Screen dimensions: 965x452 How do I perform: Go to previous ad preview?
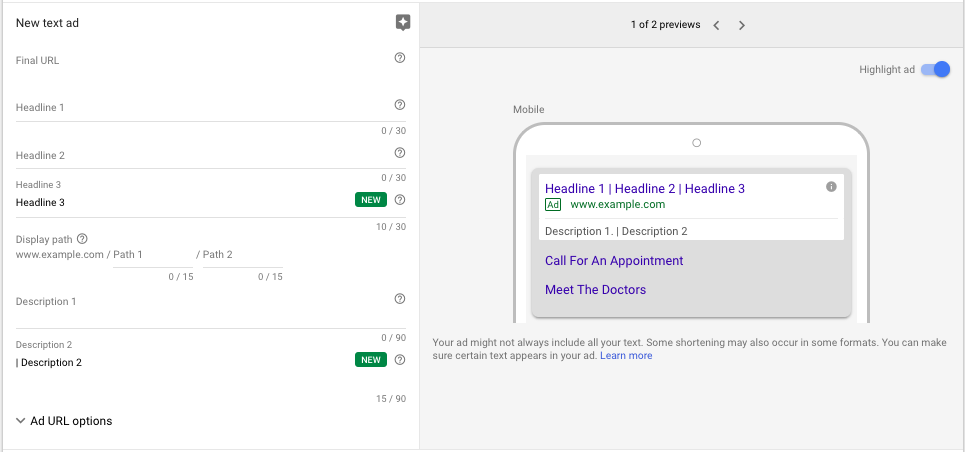pyautogui.click(x=716, y=25)
